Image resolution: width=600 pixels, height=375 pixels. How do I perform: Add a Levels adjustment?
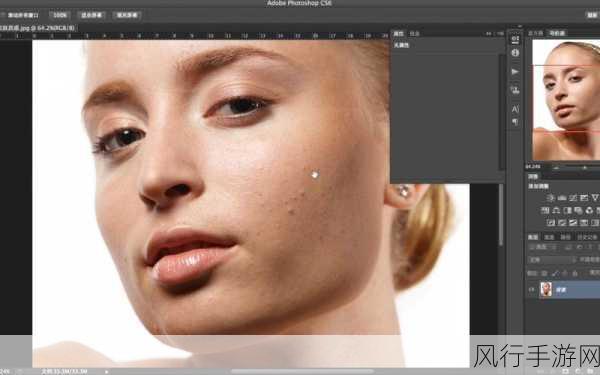pyautogui.click(x=562, y=198)
